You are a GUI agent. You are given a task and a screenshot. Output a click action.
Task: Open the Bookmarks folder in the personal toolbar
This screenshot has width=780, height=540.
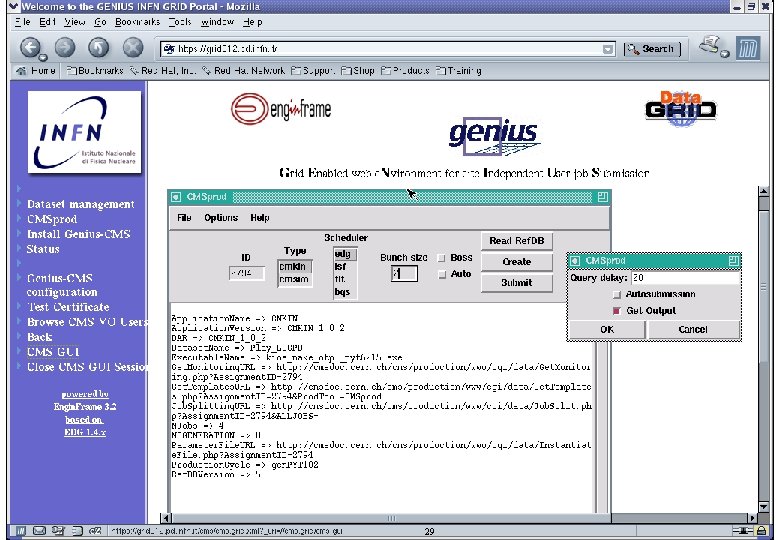(x=95, y=71)
